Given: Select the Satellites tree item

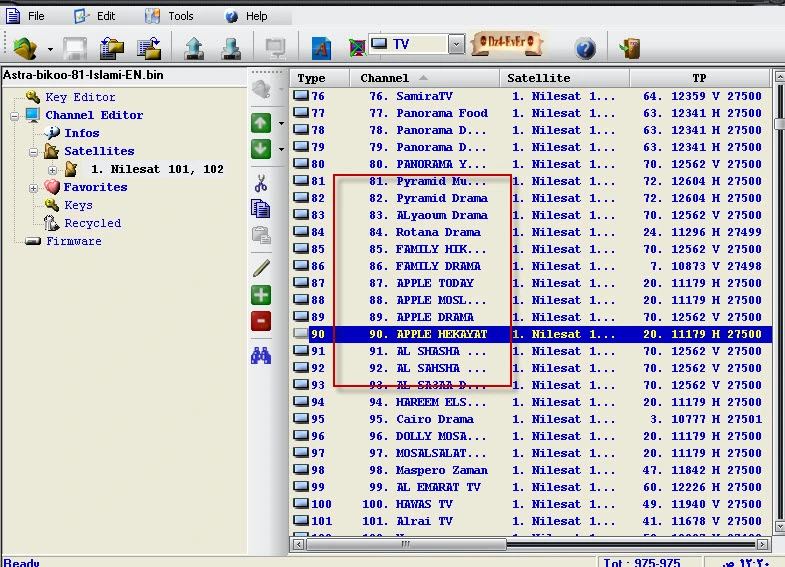Looking at the screenshot, I should (99, 151).
